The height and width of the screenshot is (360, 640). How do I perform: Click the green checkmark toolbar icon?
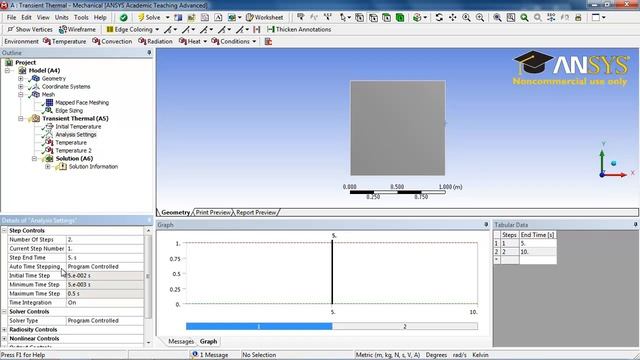[123, 18]
